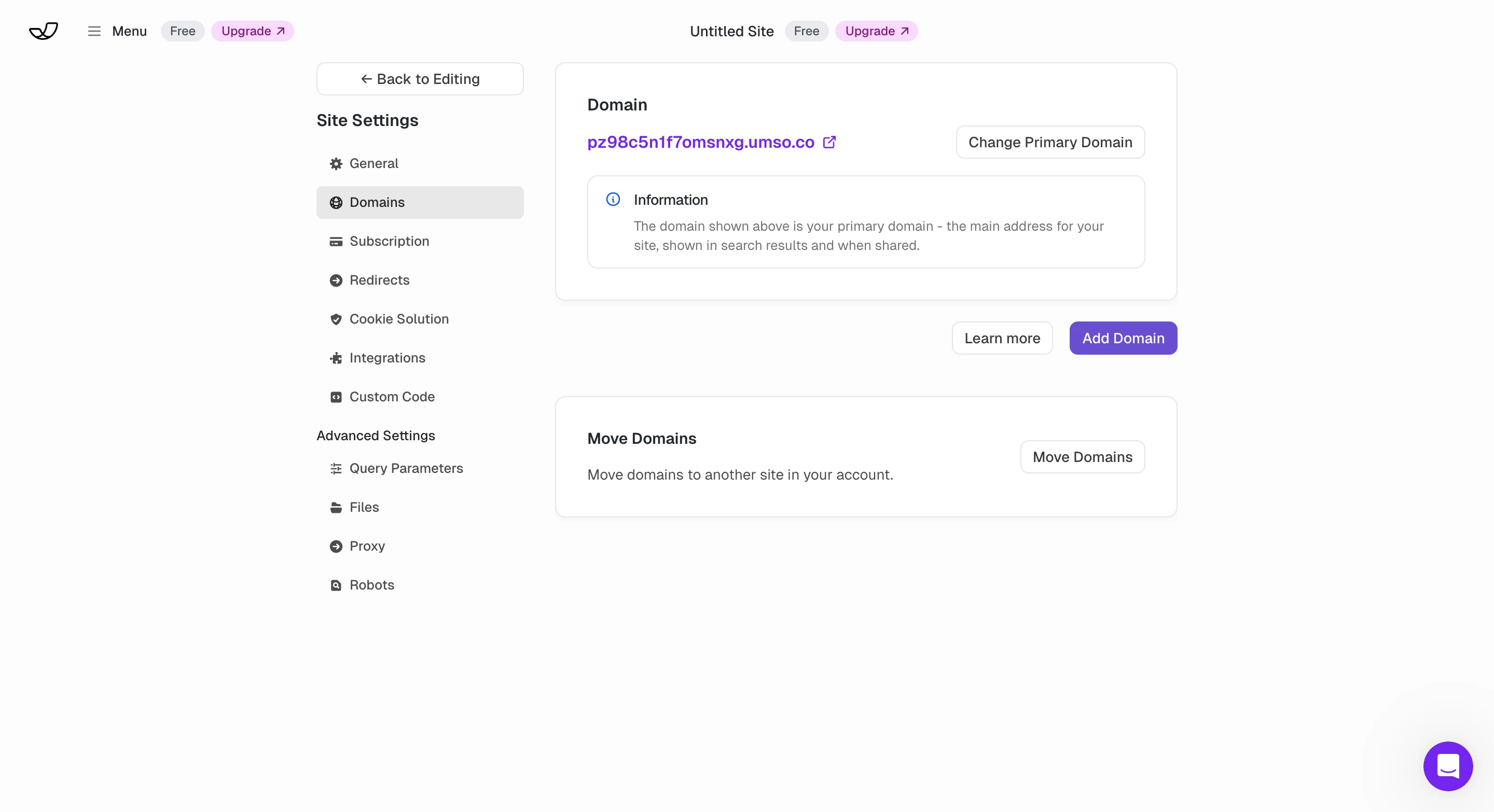Open the chat support bubble
1494x812 pixels.
point(1448,766)
